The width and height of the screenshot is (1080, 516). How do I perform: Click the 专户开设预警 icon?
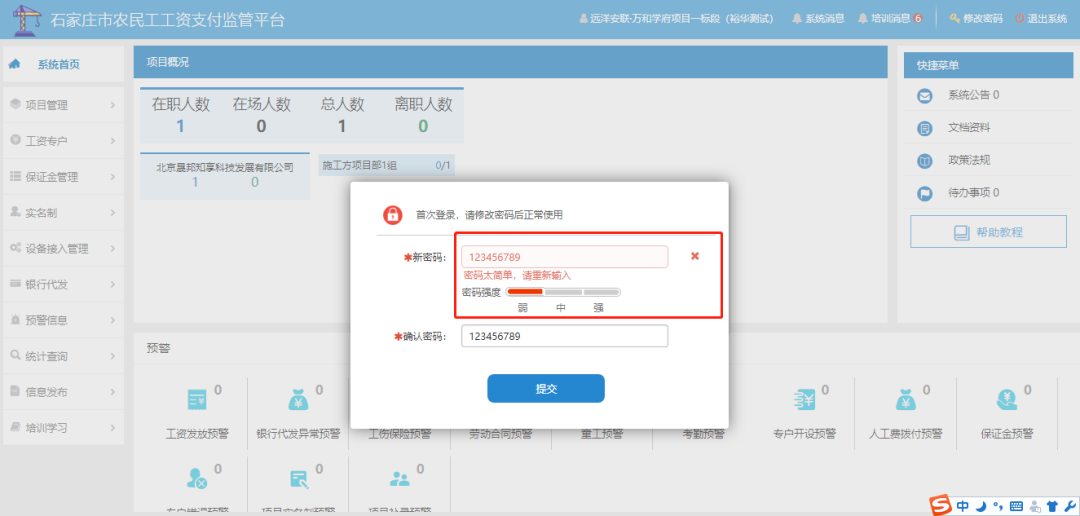[804, 400]
